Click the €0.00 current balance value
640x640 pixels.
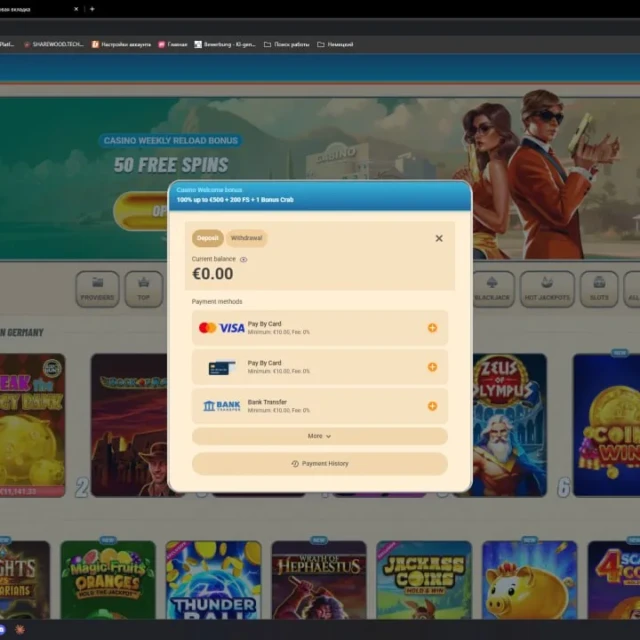(x=213, y=274)
